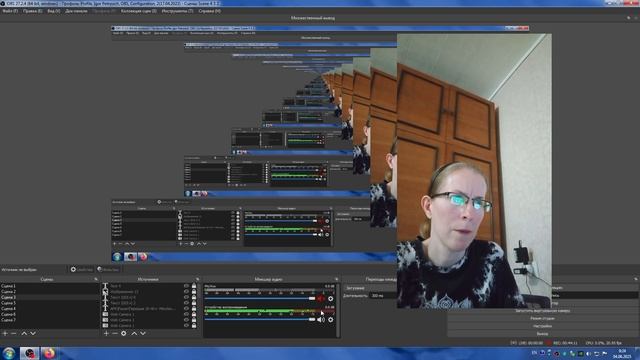Open the Вид menu
640x360 pixels.
(53, 11)
